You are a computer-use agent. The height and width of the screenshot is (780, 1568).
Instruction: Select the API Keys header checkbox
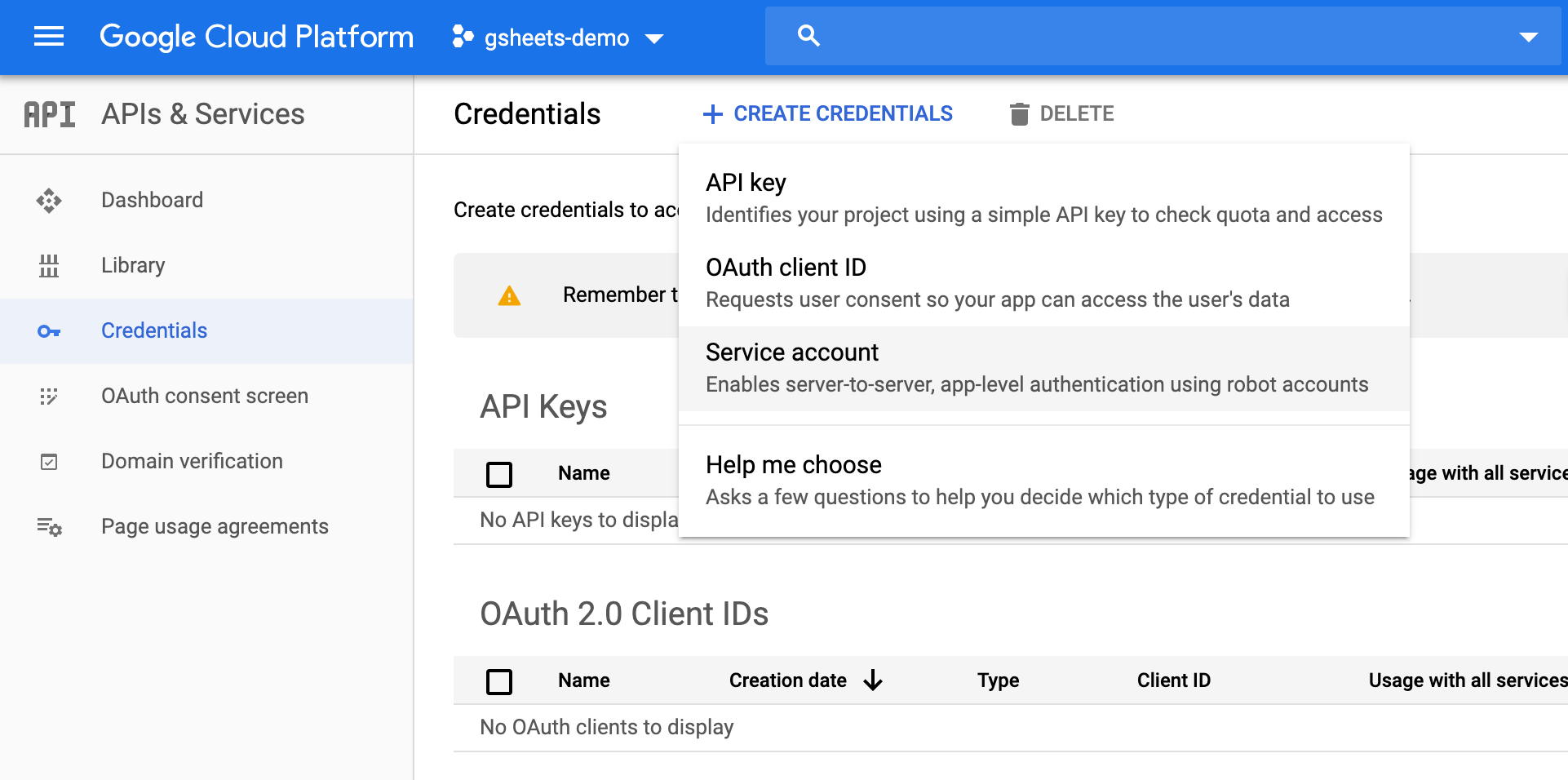point(499,473)
